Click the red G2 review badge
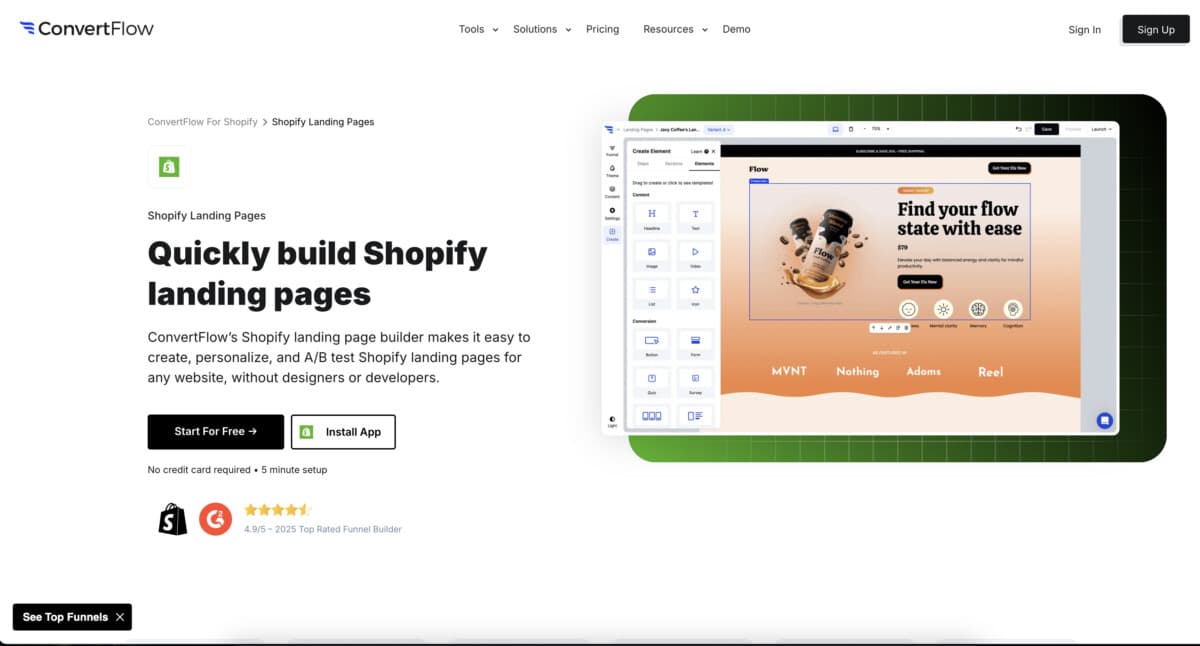This screenshot has height=646, width=1200. click(x=215, y=519)
